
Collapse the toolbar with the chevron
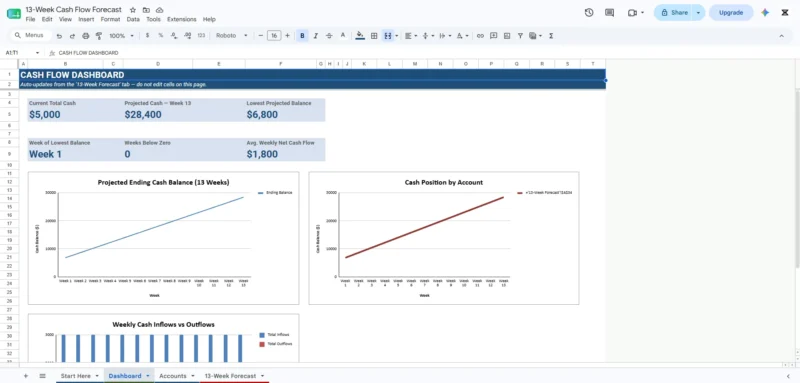(x=781, y=36)
